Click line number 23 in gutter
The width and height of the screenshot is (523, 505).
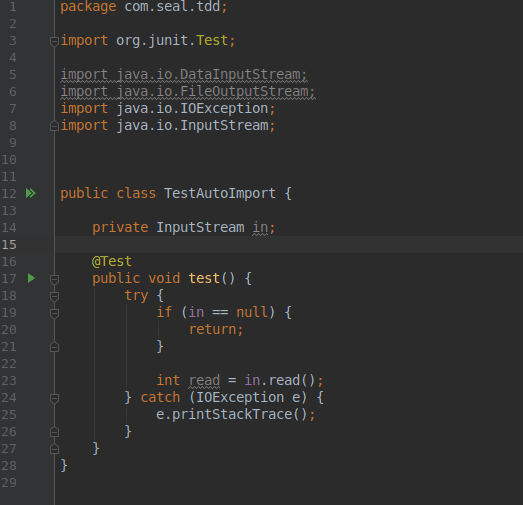(x=9, y=381)
